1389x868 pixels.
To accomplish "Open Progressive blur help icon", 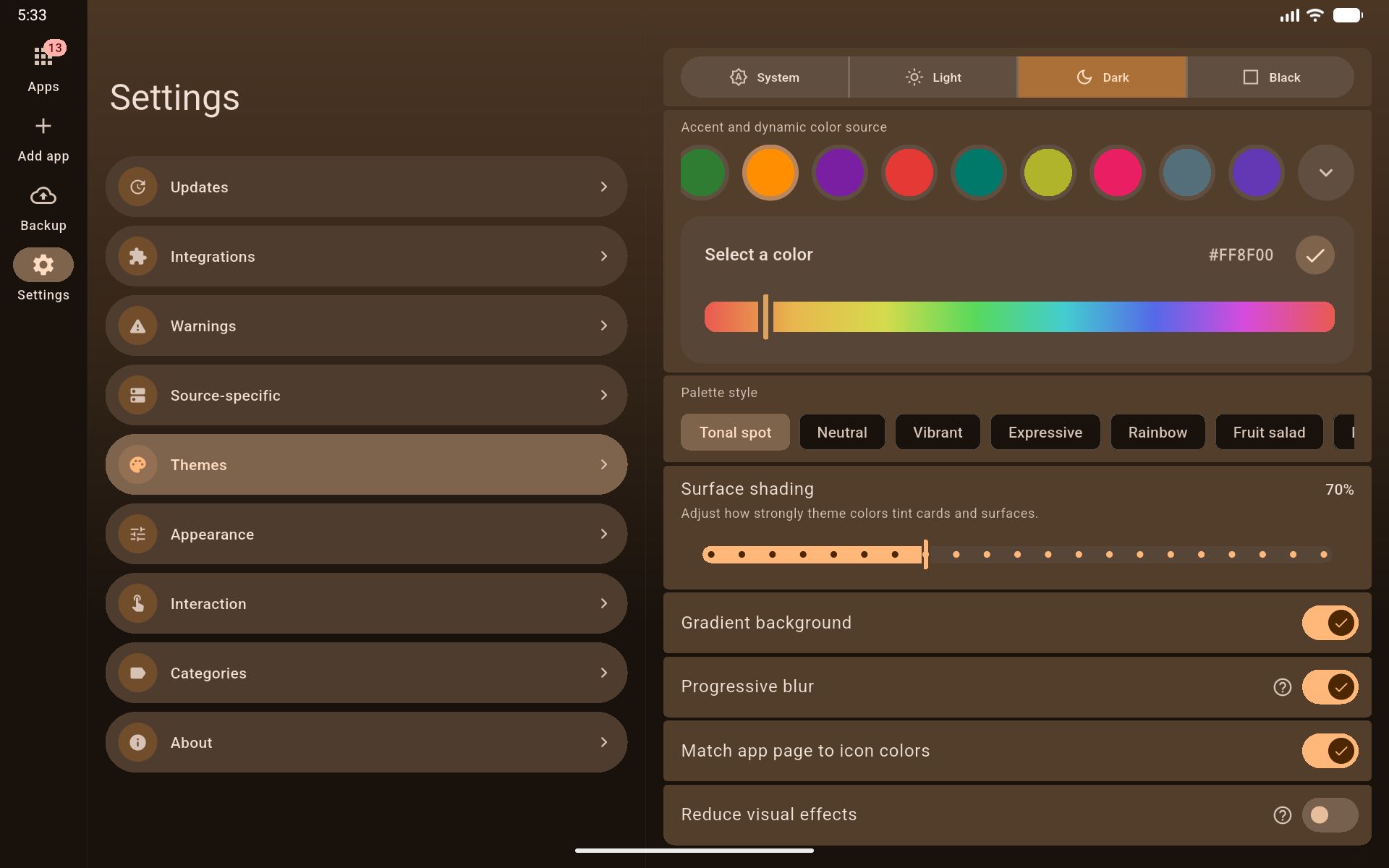I will [x=1282, y=687].
